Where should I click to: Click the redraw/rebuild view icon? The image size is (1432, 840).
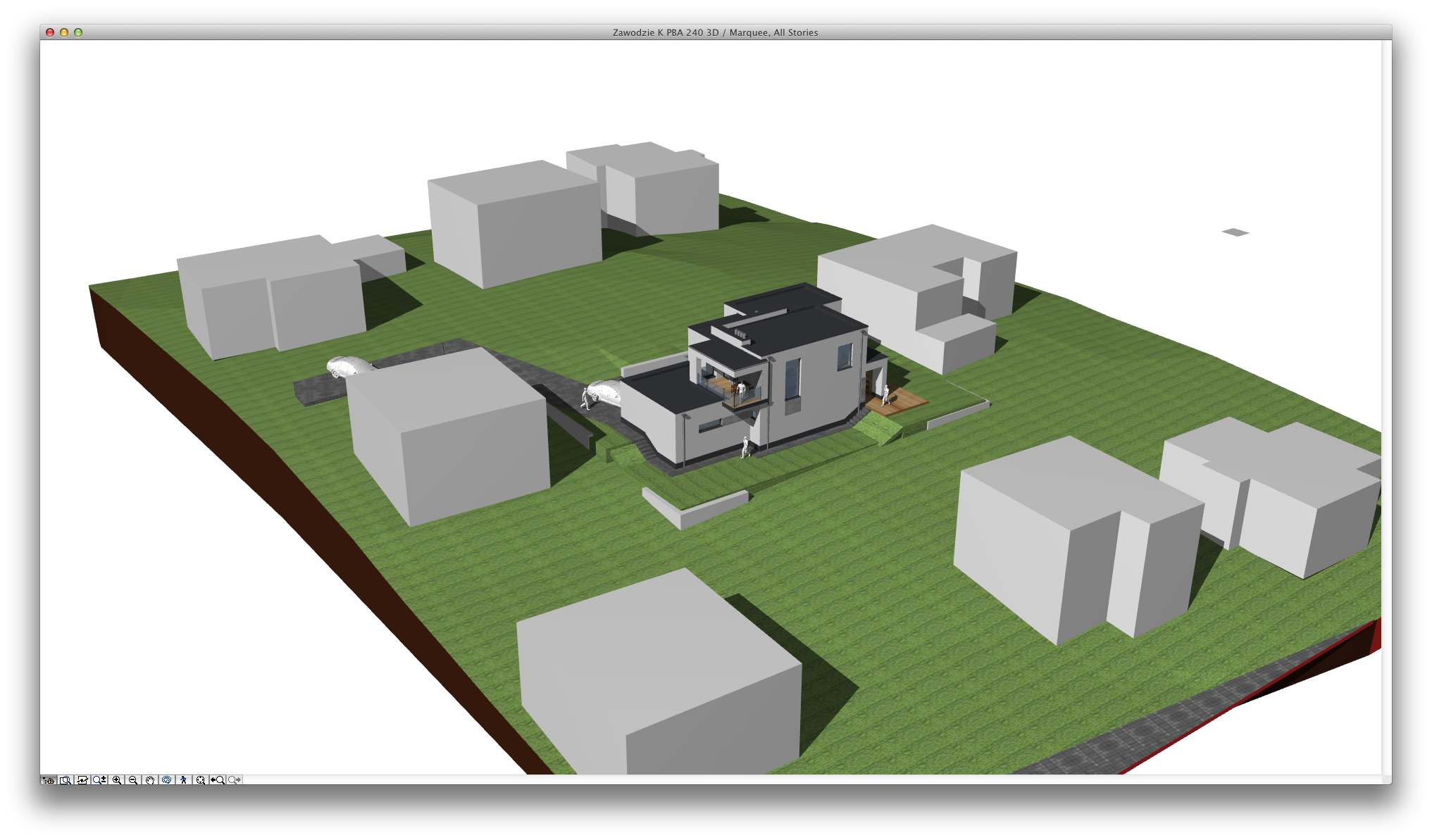[82, 780]
